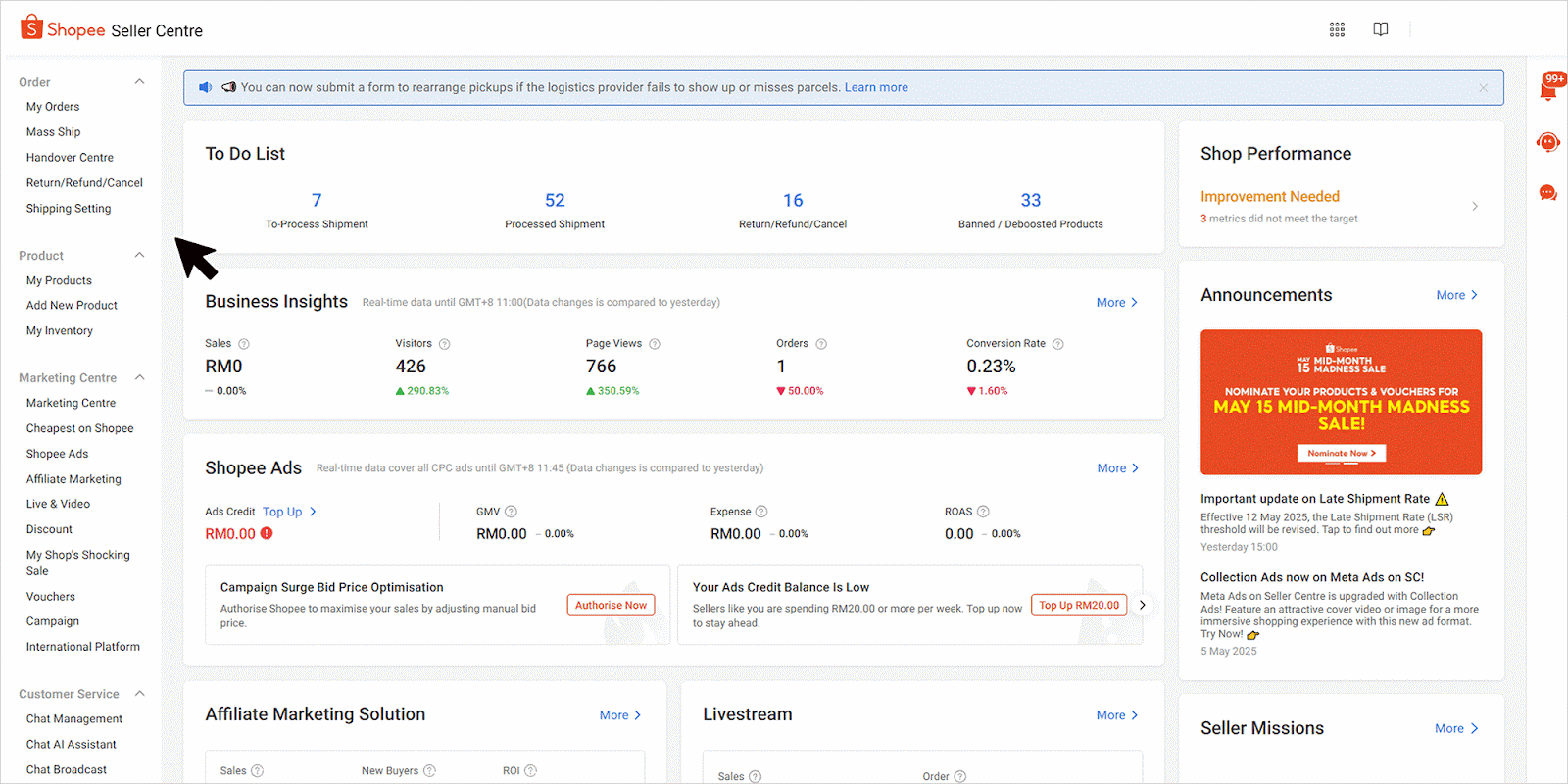Go to next Shopee Ads suggestion card
Image resolution: width=1568 pixels, height=784 pixels.
[1142, 605]
